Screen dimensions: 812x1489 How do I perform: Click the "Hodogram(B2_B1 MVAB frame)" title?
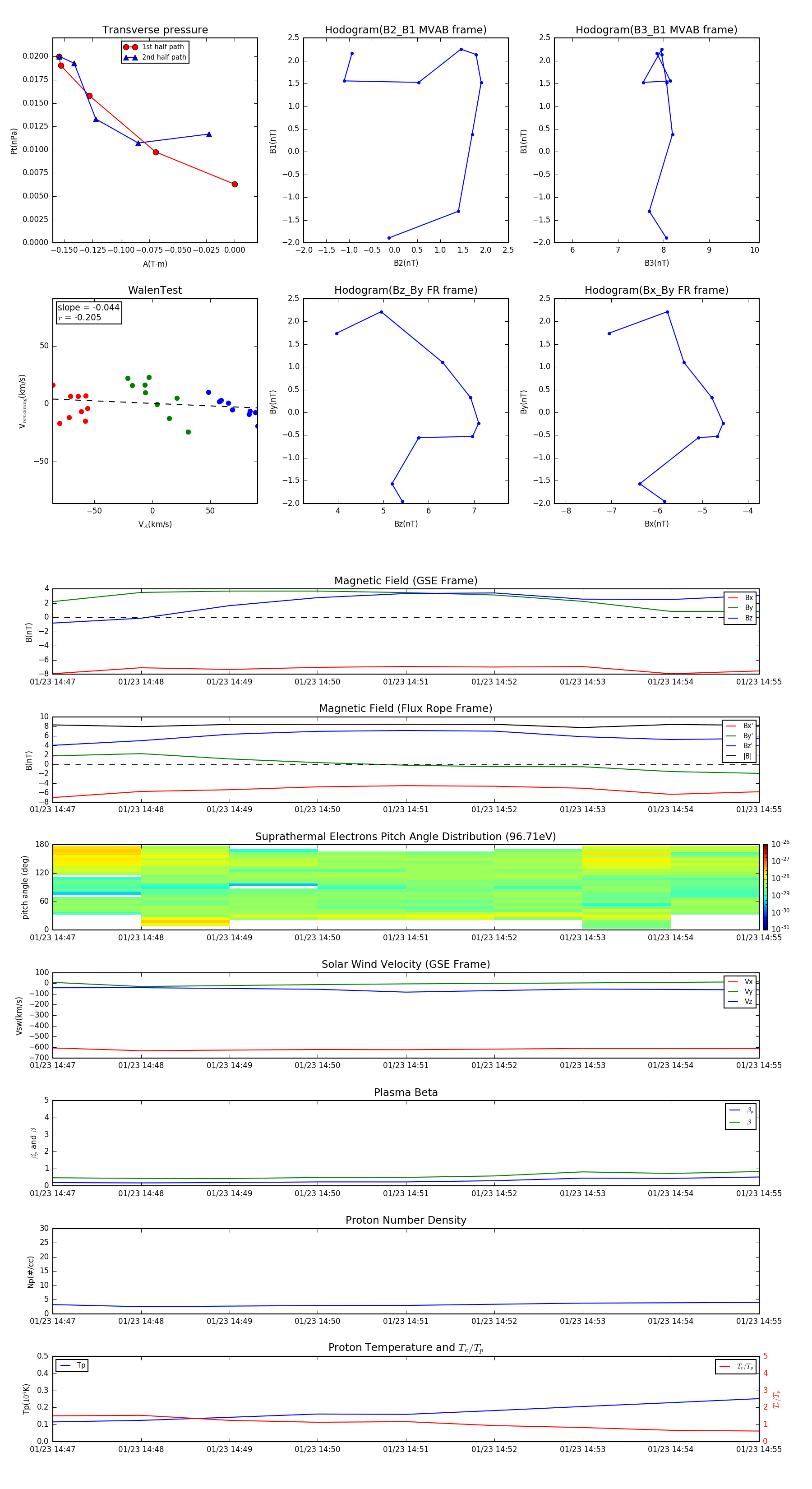pos(406,30)
